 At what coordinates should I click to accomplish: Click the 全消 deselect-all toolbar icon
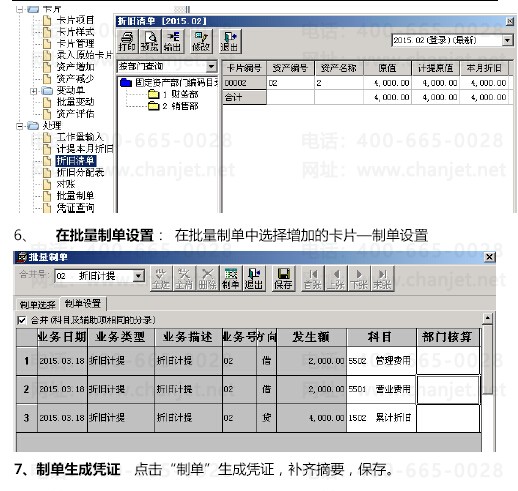point(184,278)
